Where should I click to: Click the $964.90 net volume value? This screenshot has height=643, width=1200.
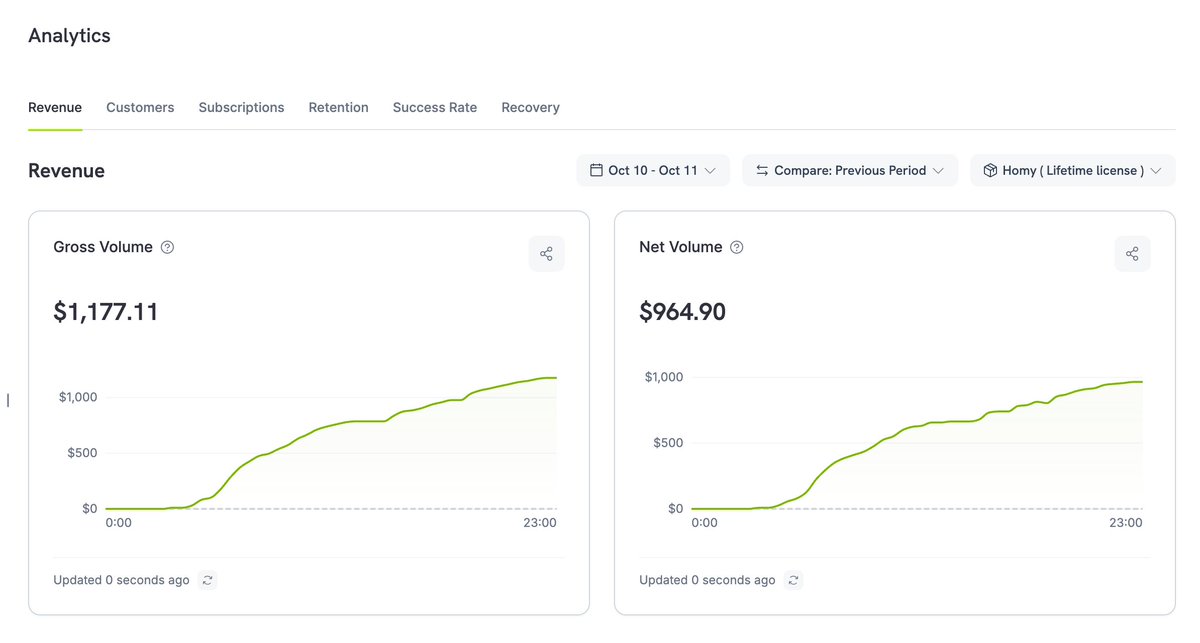click(x=682, y=312)
